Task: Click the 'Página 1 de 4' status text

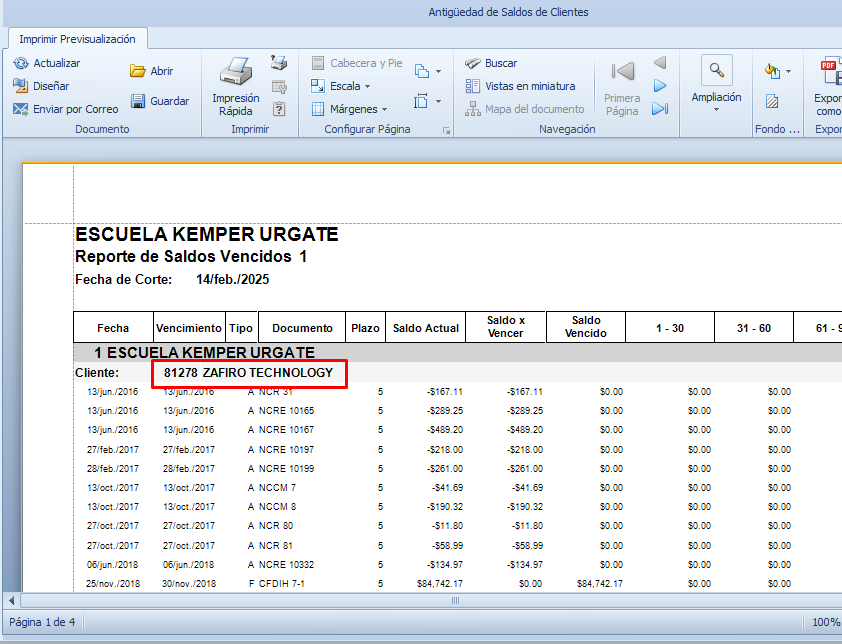Action: pos(42,622)
